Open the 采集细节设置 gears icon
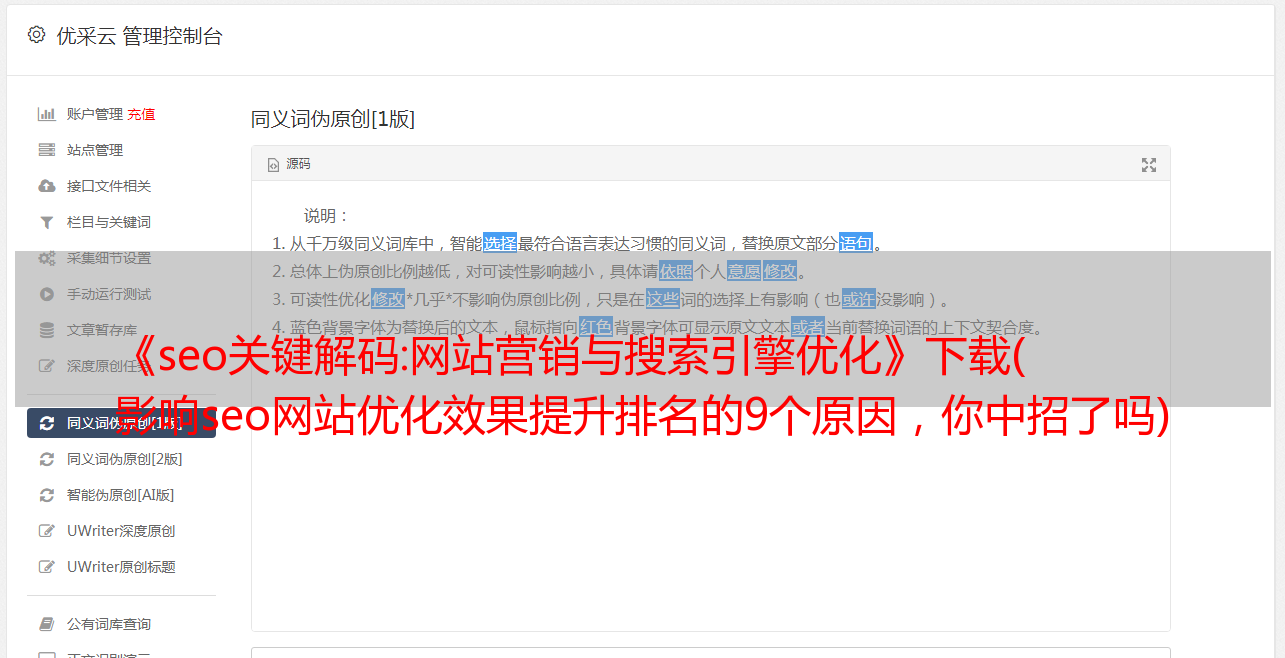The image size is (1285, 658). pyautogui.click(x=46, y=258)
